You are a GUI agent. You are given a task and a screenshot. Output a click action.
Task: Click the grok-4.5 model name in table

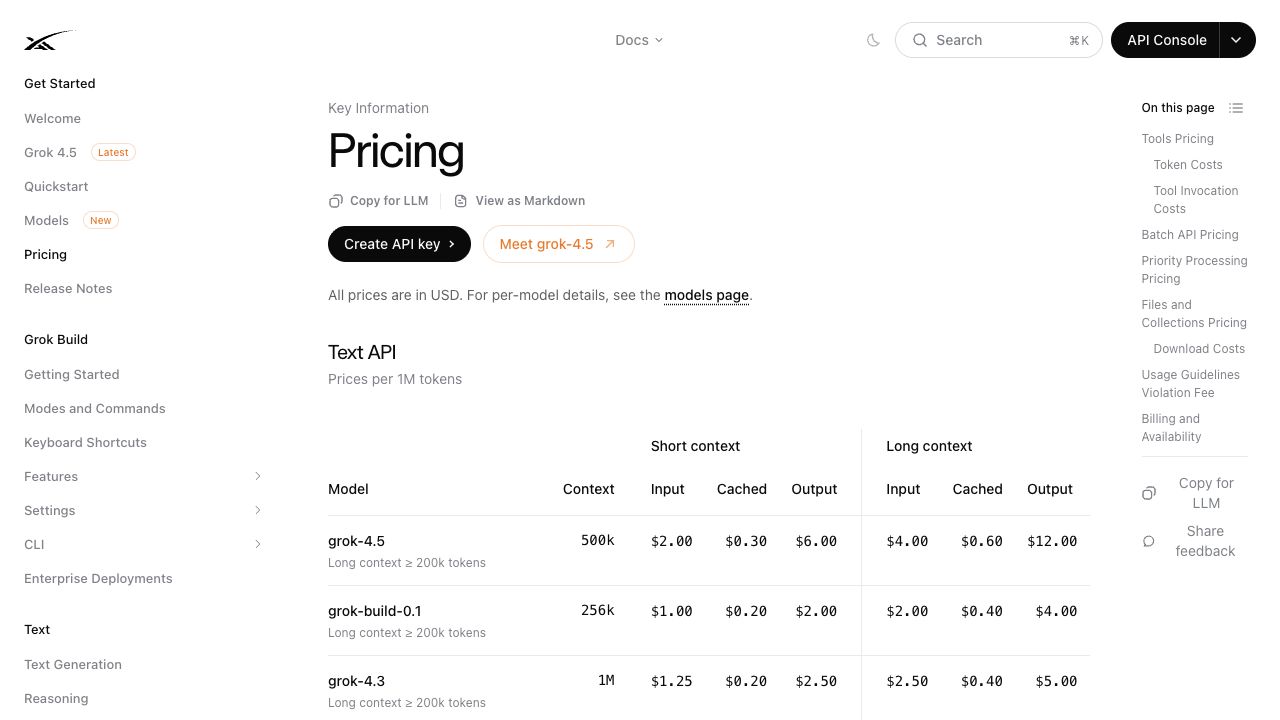pos(356,541)
